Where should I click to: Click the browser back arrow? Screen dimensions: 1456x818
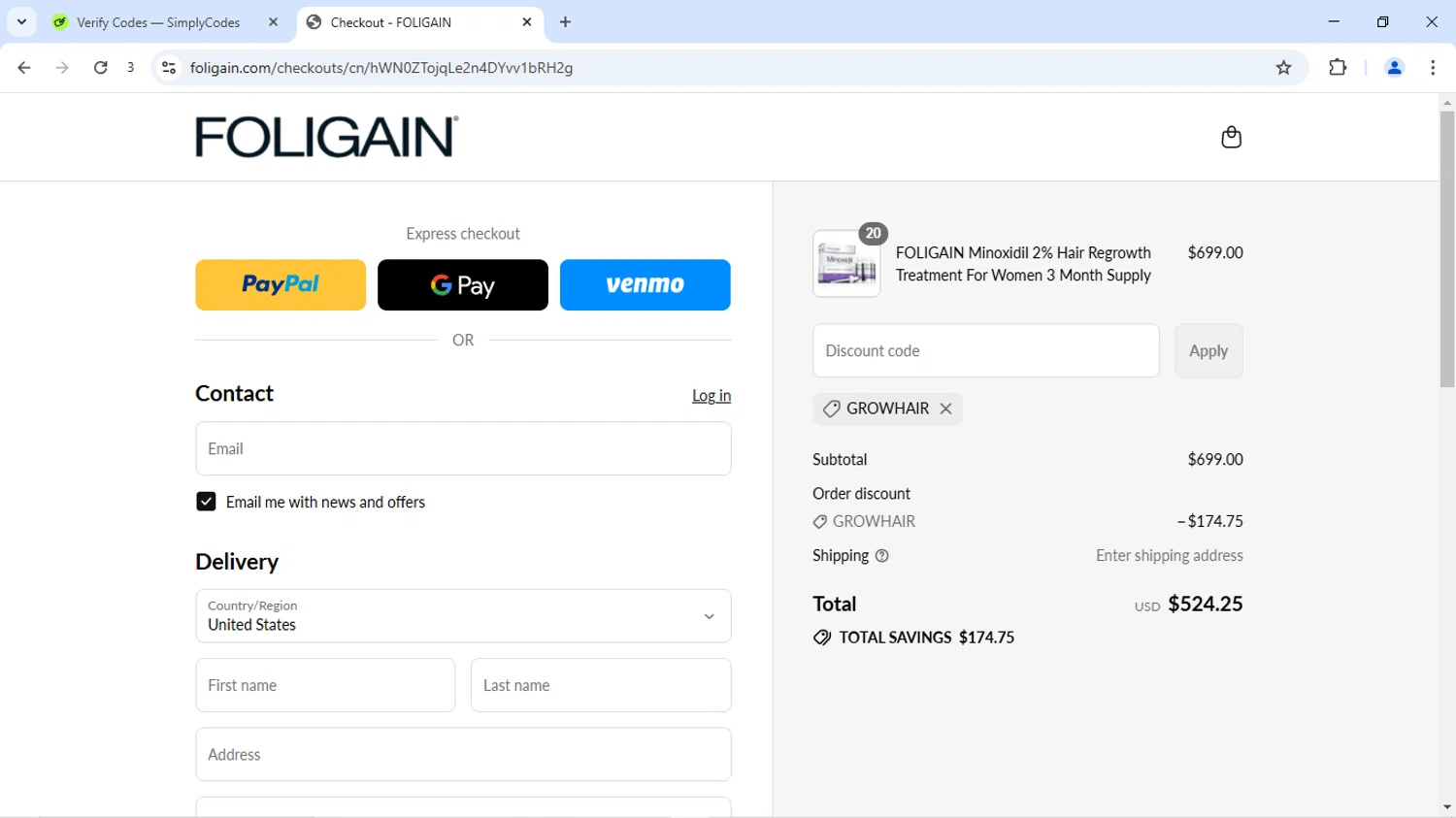click(x=24, y=68)
